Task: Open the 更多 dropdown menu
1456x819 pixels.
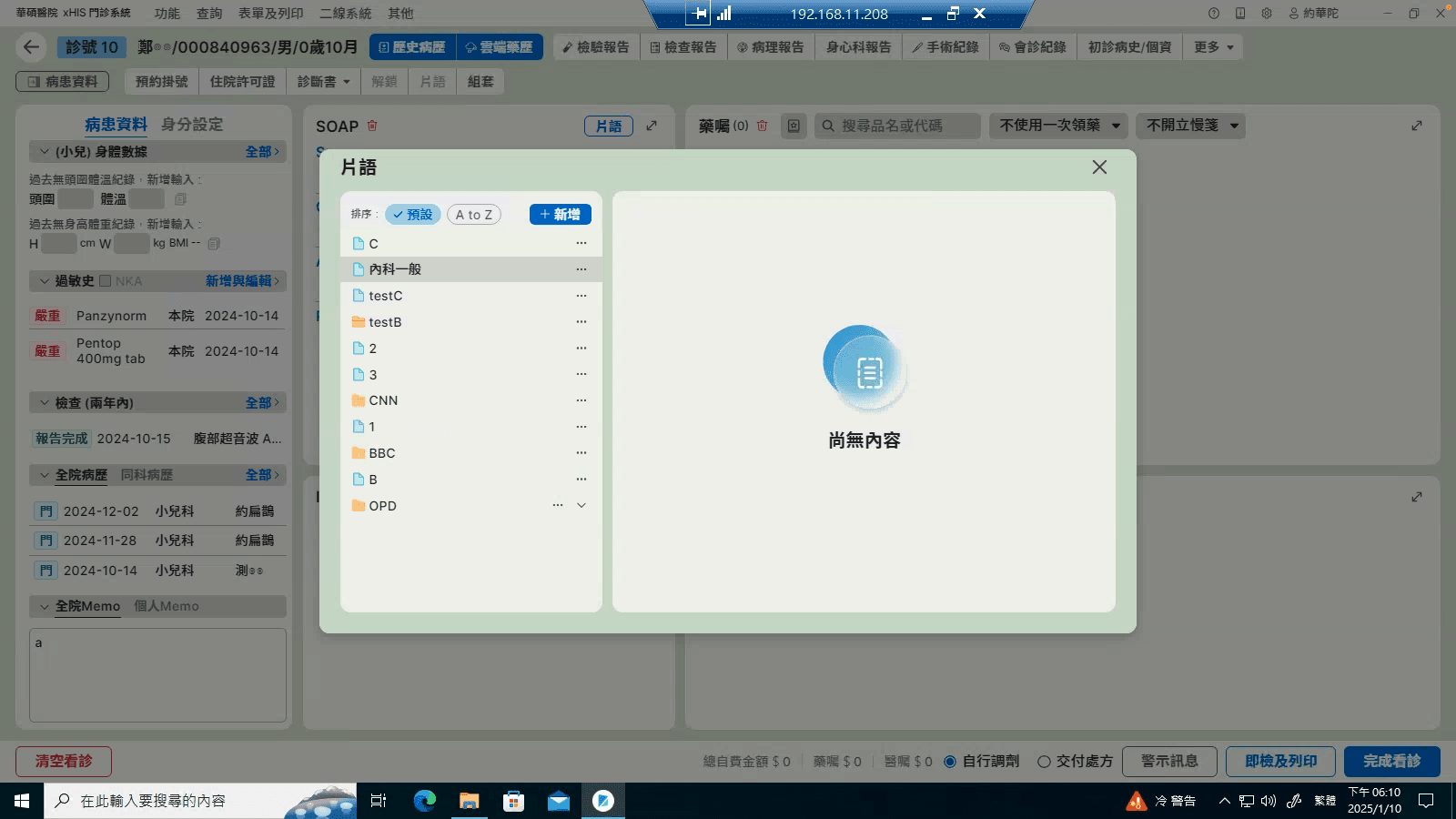Action: 1213,47
